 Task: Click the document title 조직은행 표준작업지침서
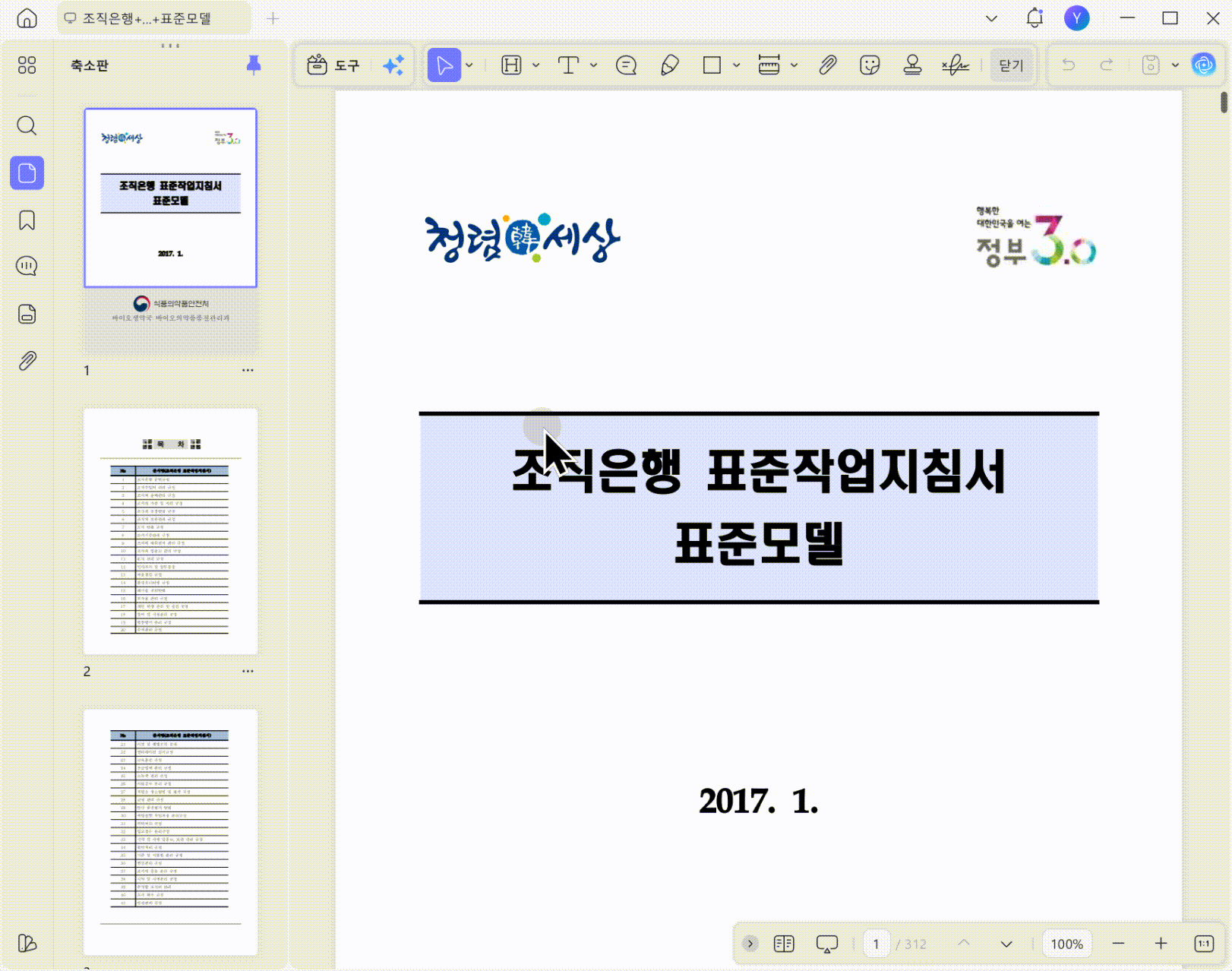pos(759,471)
